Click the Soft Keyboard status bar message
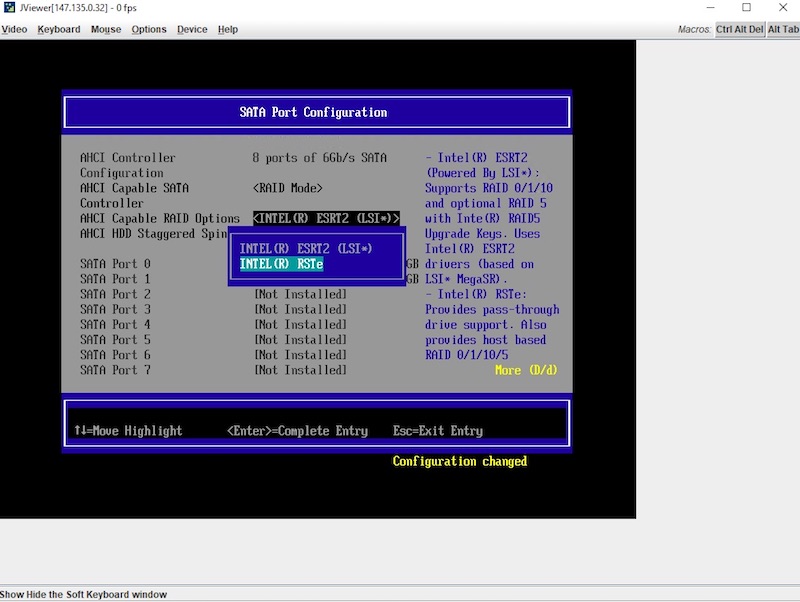 pos(83,594)
